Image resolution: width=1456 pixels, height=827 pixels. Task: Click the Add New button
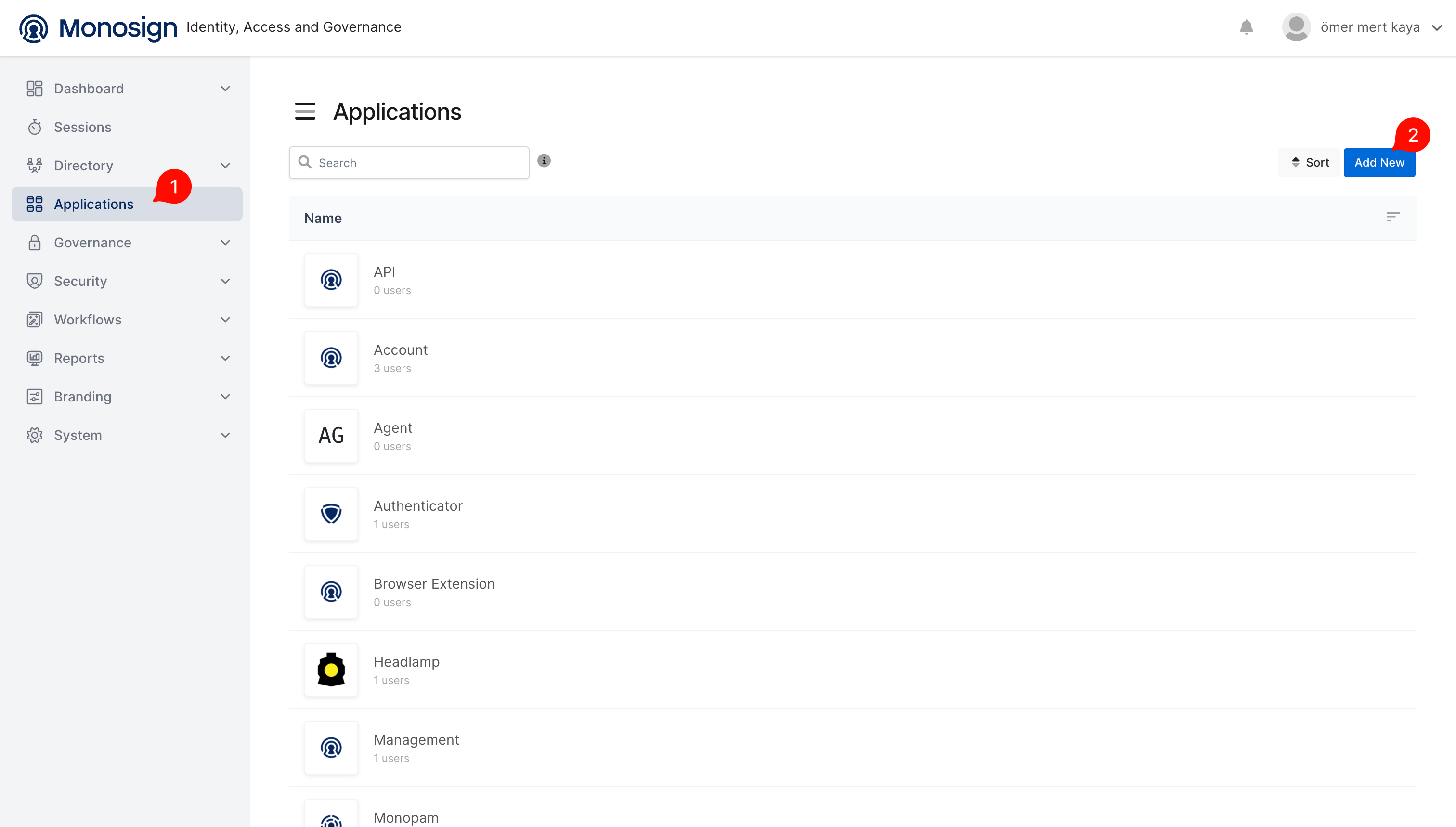1379,162
